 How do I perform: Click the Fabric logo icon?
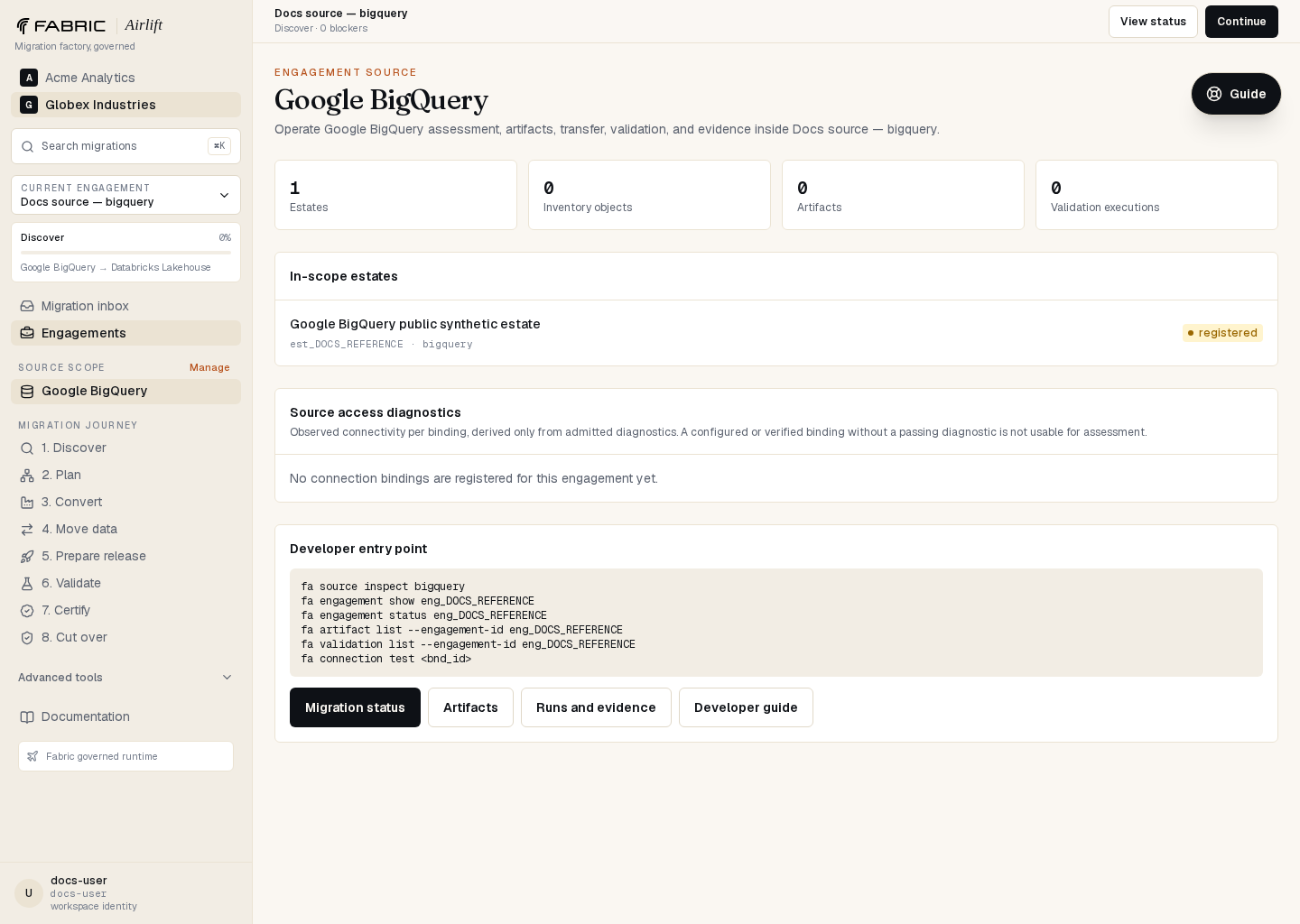point(23,25)
